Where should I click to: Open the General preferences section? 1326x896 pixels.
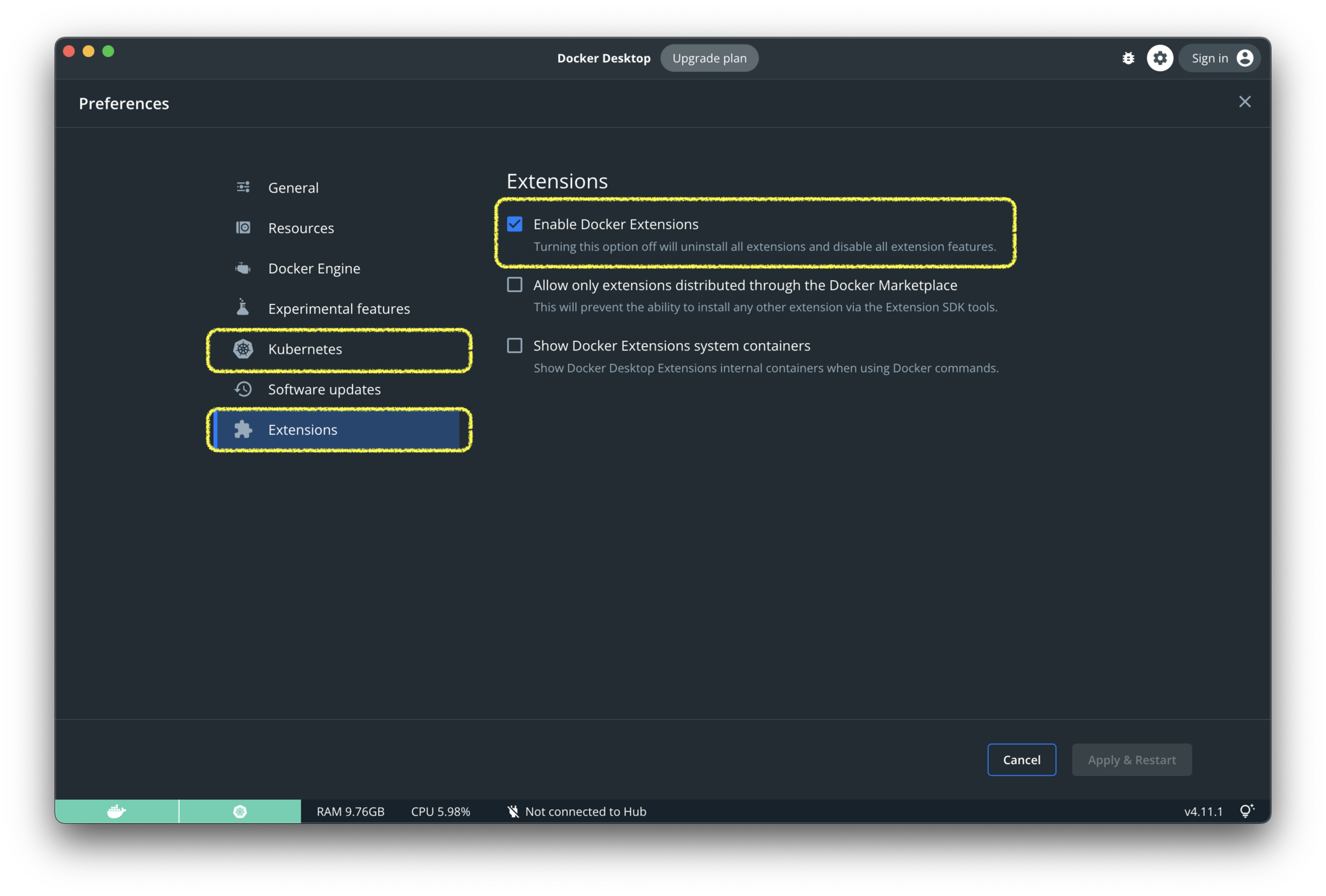tap(293, 188)
